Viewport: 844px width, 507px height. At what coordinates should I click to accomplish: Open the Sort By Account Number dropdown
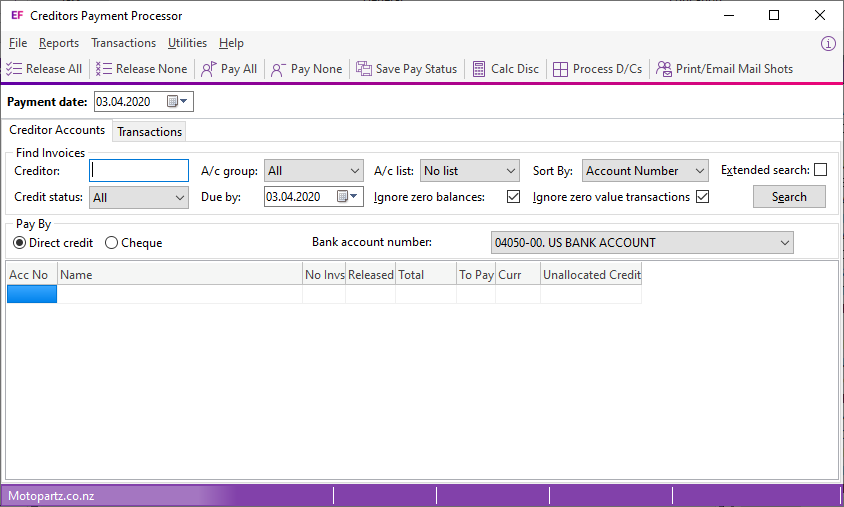tap(645, 171)
